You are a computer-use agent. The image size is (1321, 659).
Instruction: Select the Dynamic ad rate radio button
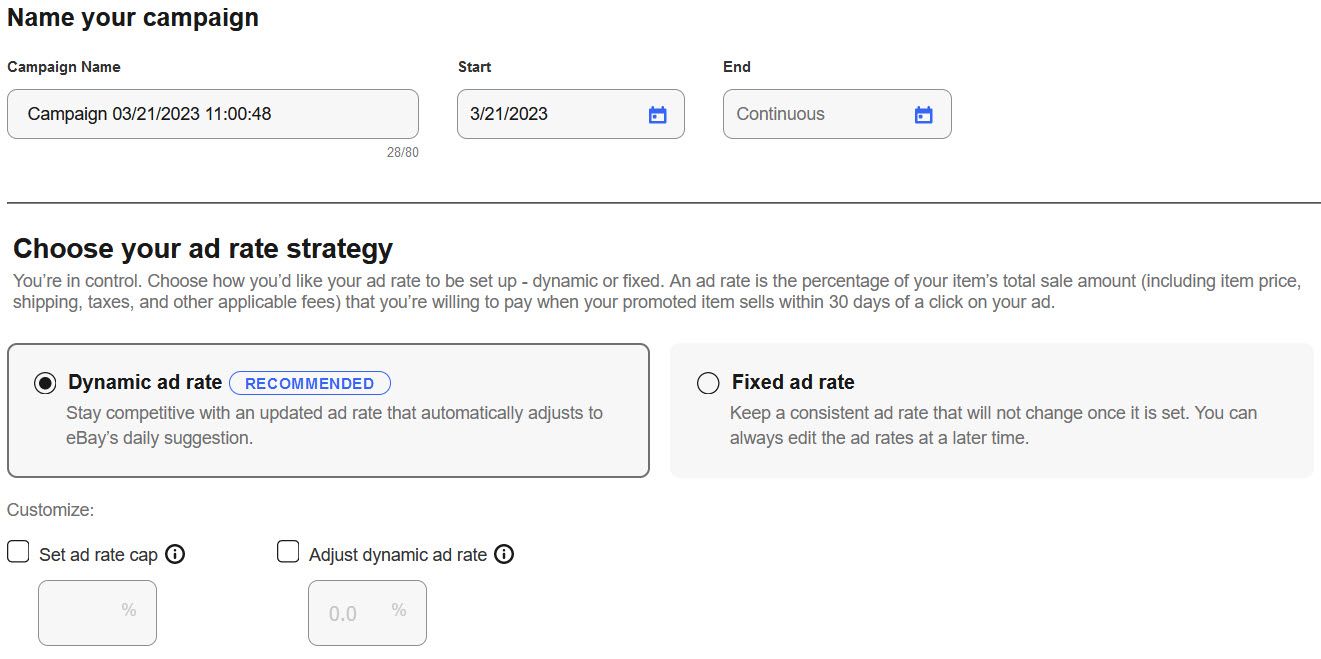point(45,383)
